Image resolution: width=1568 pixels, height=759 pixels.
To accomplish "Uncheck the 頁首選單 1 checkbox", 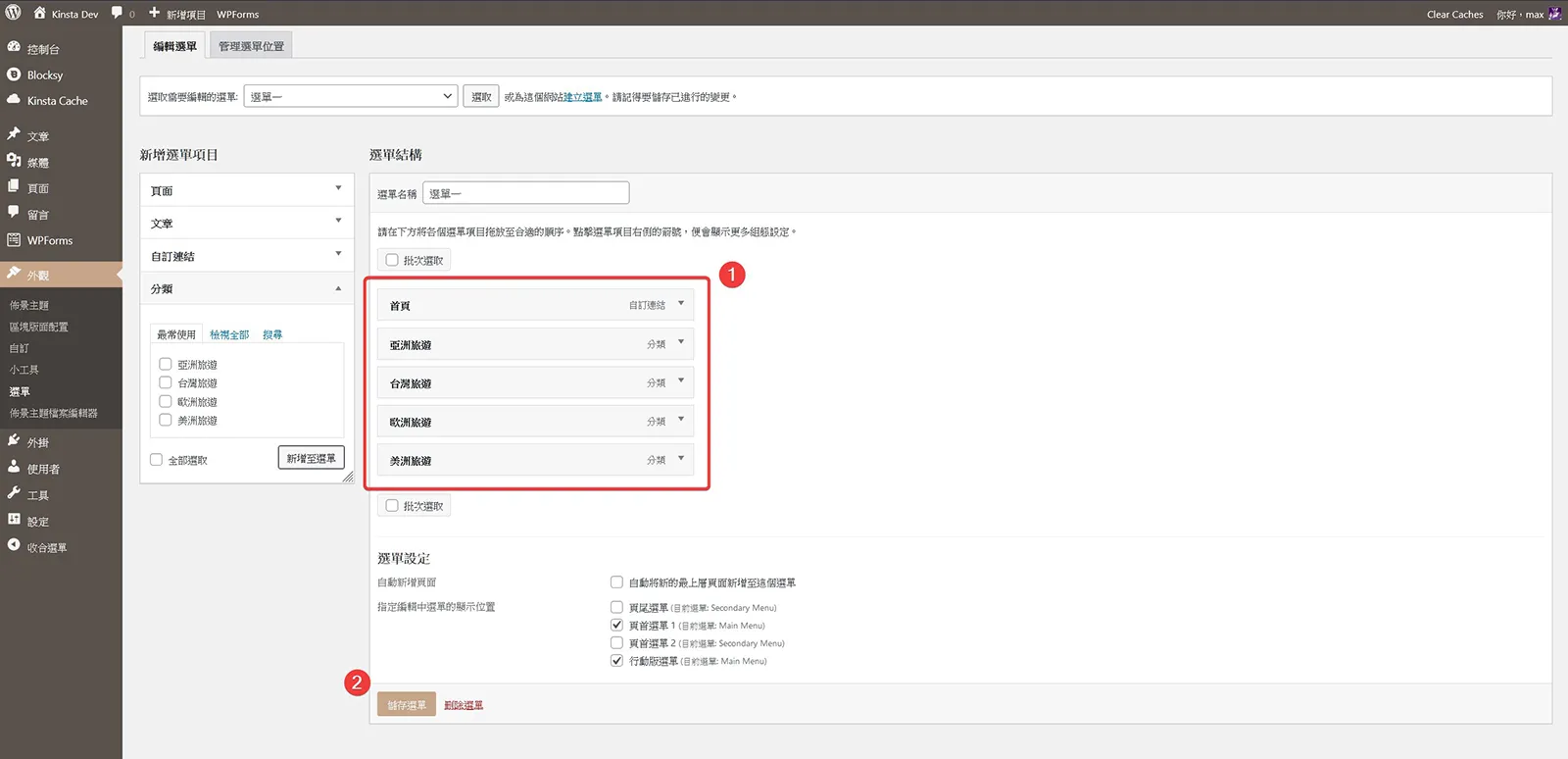I will pos(616,625).
